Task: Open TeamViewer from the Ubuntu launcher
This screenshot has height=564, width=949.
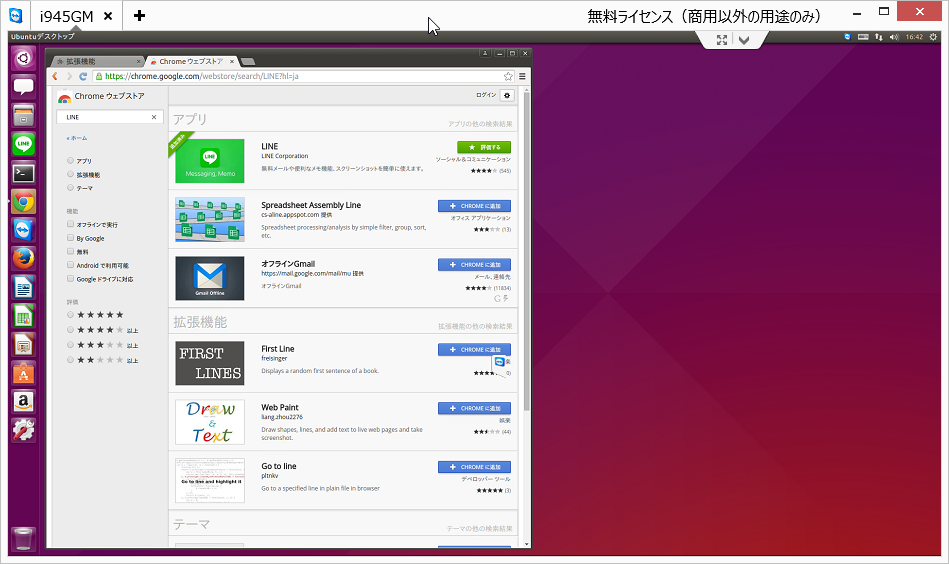Action: click(x=24, y=231)
